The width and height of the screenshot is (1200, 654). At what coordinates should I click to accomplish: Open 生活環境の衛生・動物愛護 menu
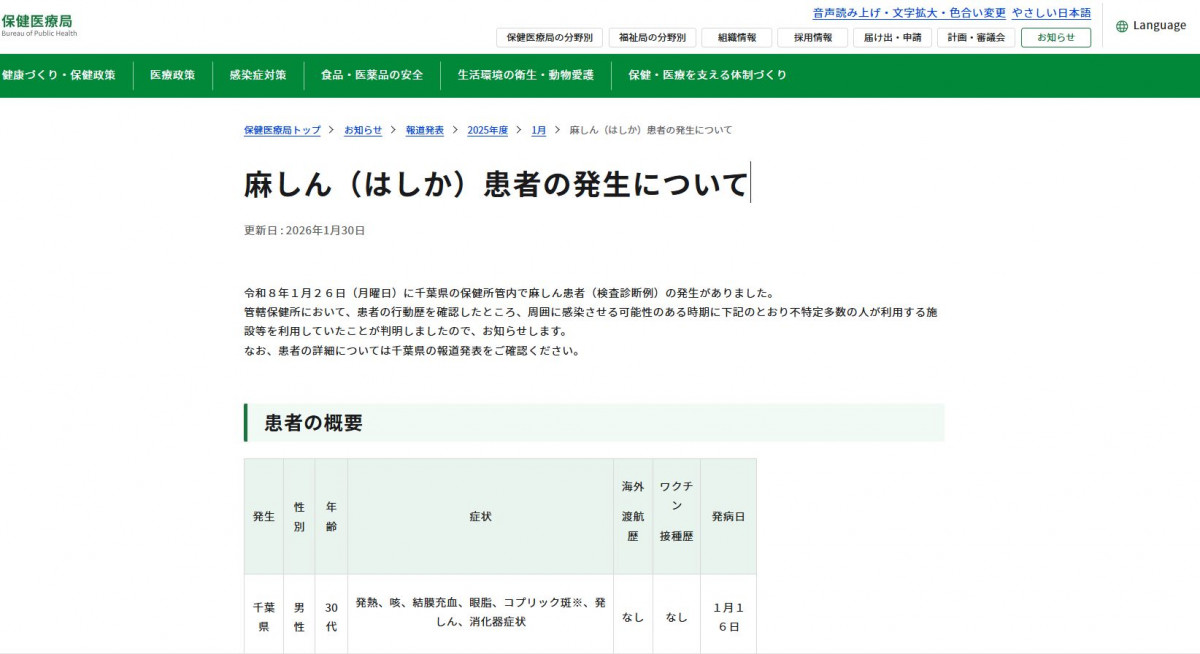525,75
